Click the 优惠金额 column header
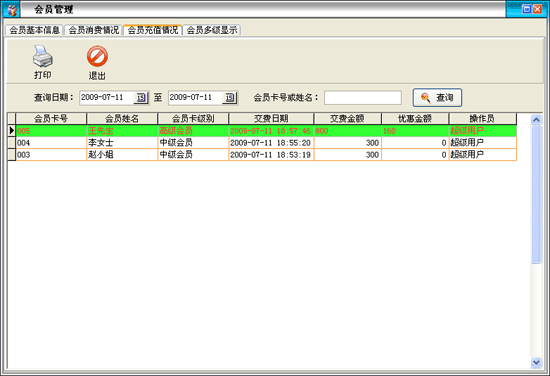Screen dimensions: 550x376 [x=415, y=119]
